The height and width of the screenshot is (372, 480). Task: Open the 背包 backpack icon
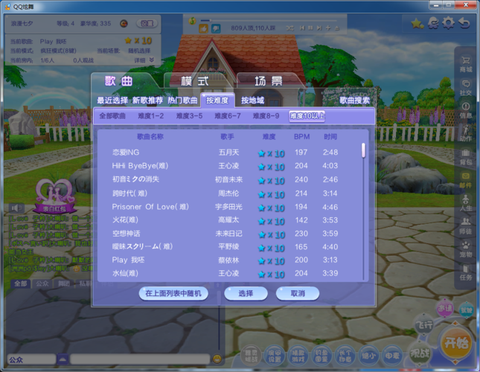(466, 157)
